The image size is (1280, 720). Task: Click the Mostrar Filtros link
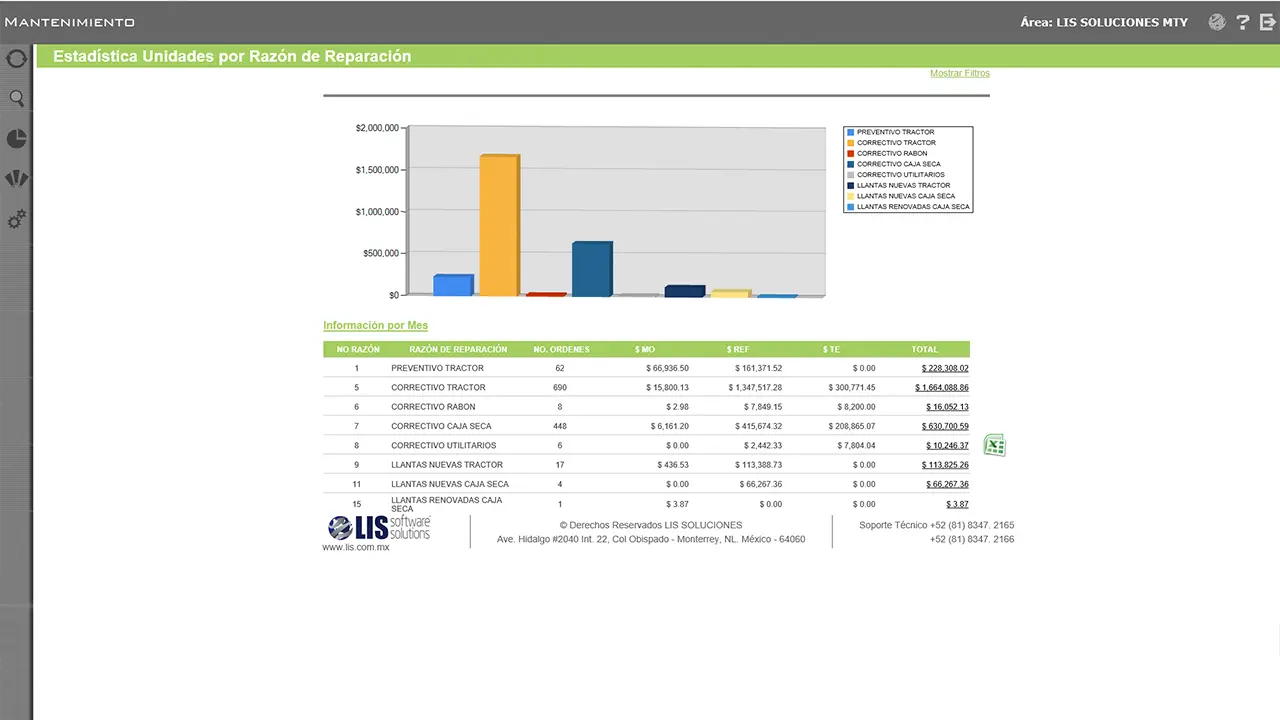959,73
